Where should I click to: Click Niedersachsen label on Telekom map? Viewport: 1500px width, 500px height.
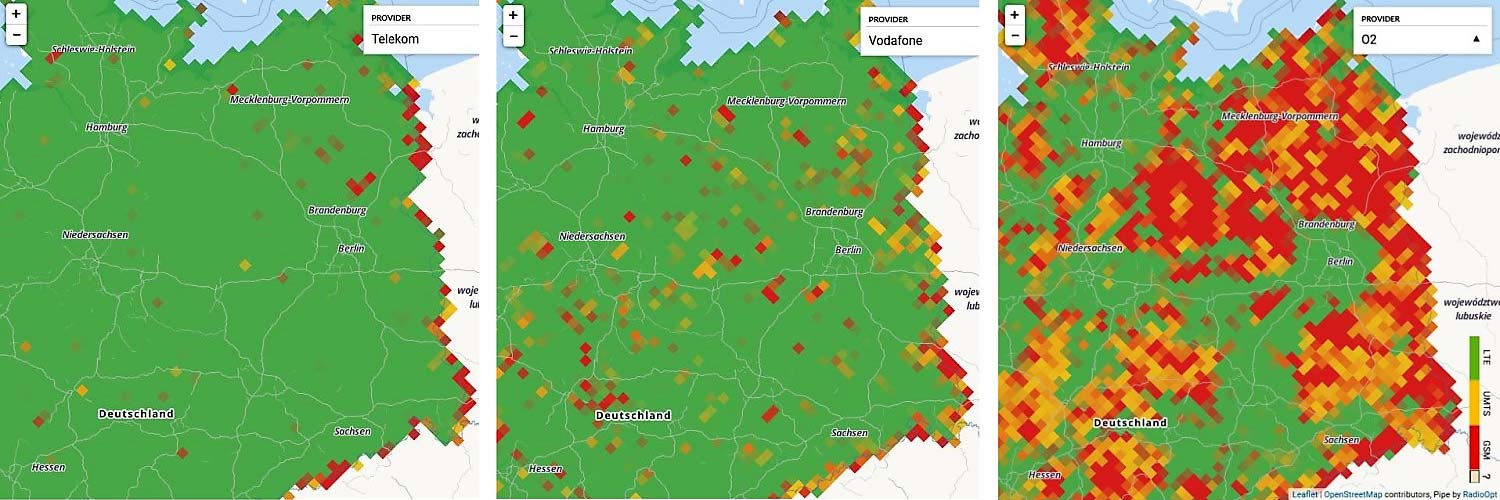click(95, 235)
